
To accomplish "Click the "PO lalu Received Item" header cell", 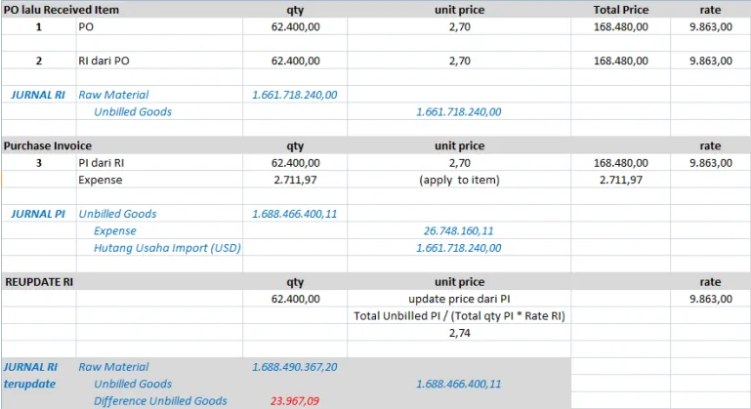I will point(60,9).
